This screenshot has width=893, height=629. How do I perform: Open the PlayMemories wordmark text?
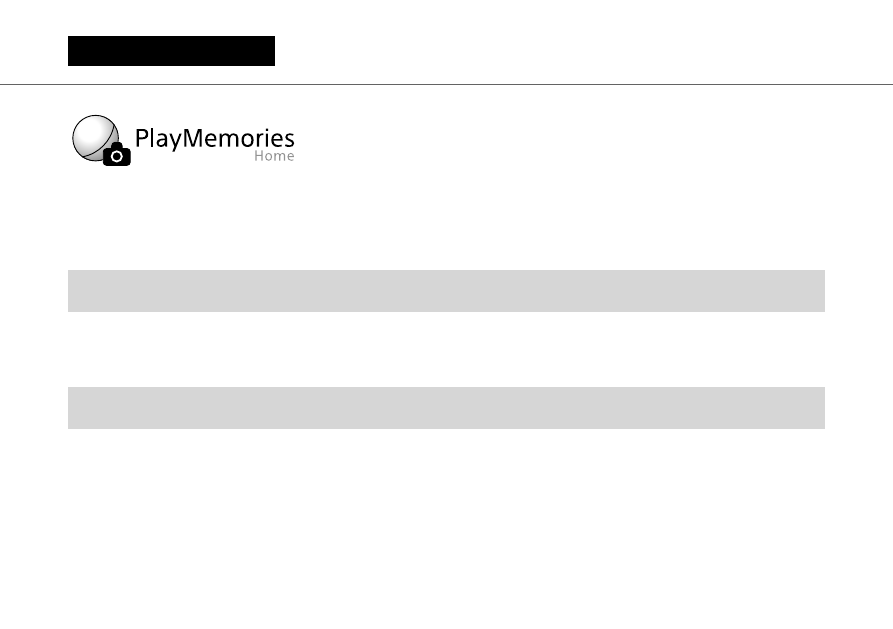(x=215, y=138)
